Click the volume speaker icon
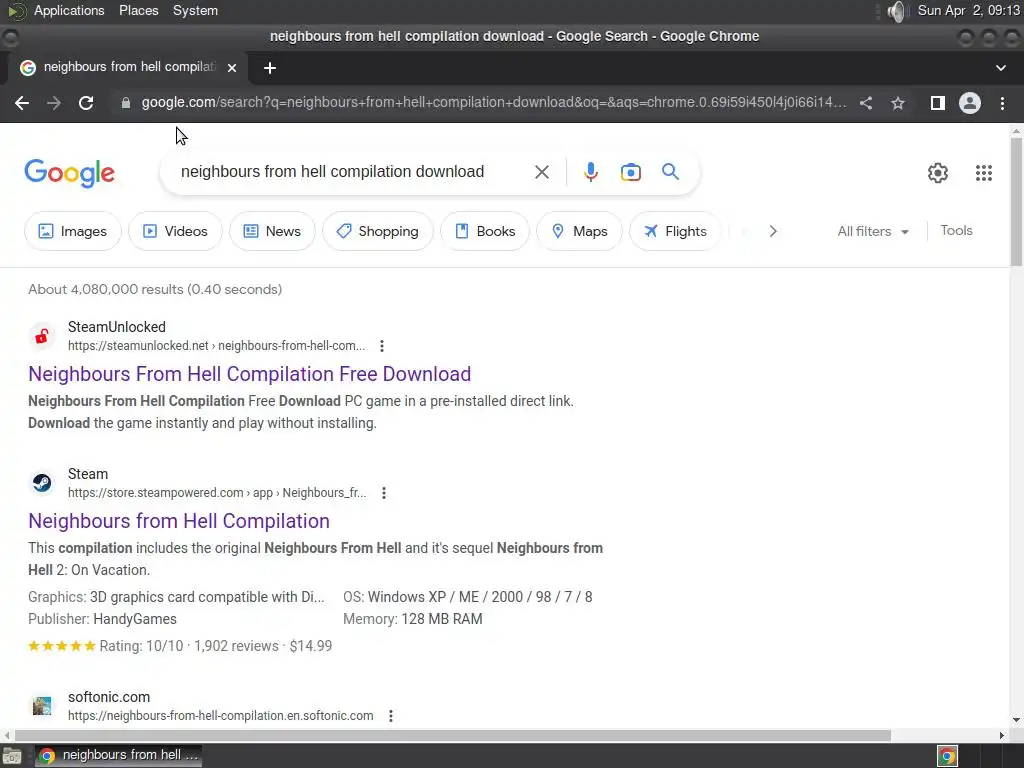The height and width of the screenshot is (768, 1024). [x=898, y=11]
